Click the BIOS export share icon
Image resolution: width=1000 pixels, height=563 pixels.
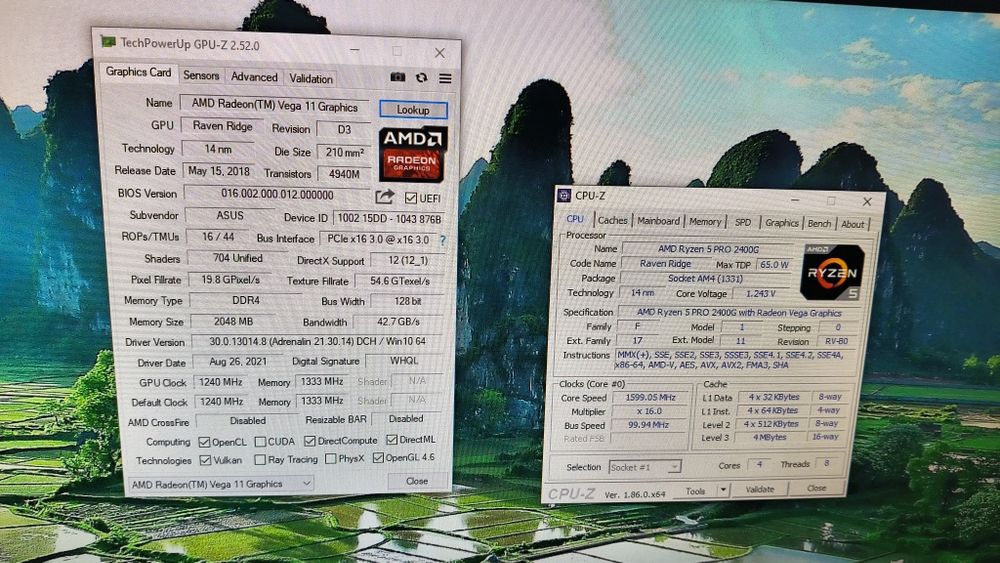pos(385,196)
